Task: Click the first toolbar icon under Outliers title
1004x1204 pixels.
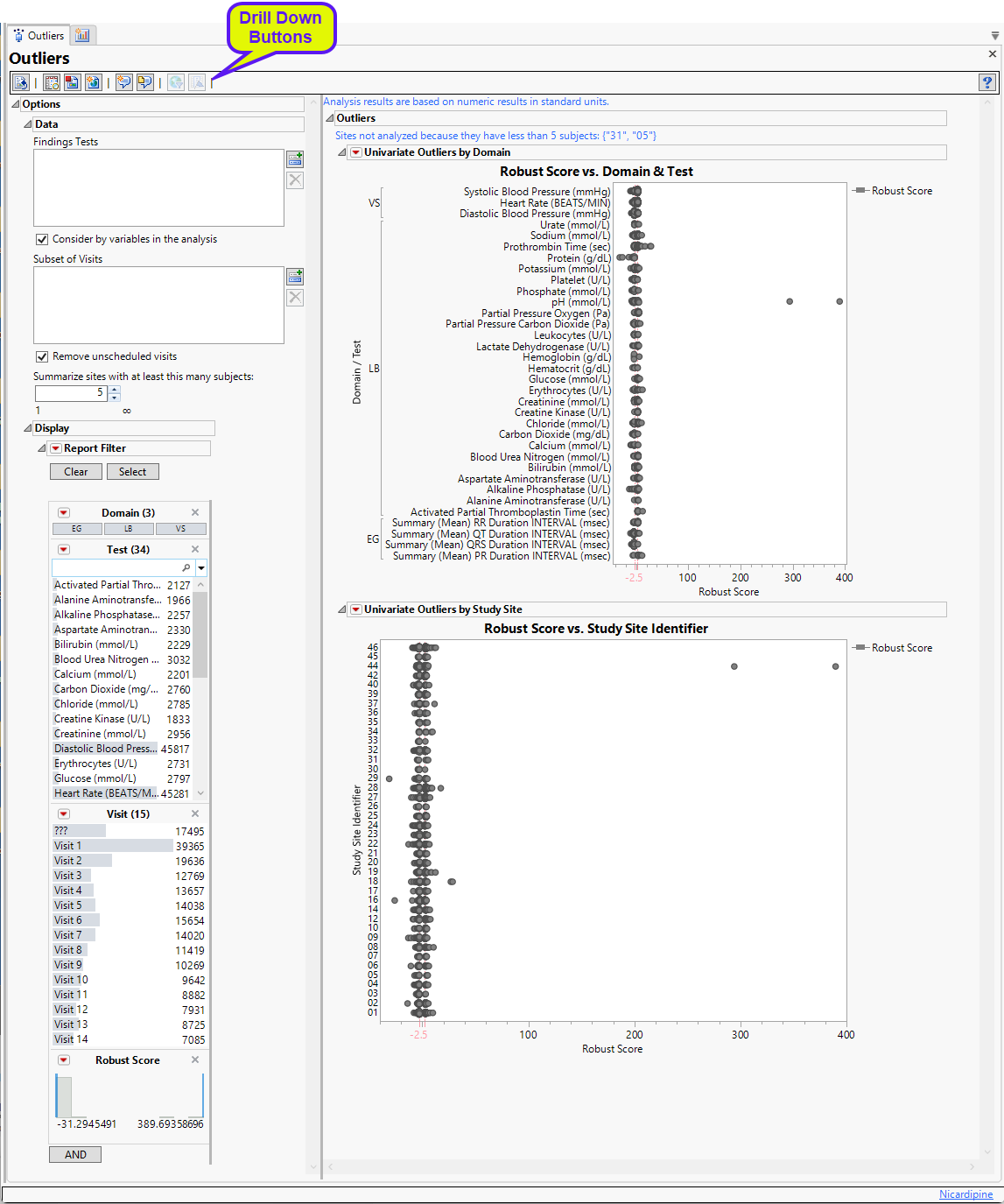Action: [x=21, y=82]
